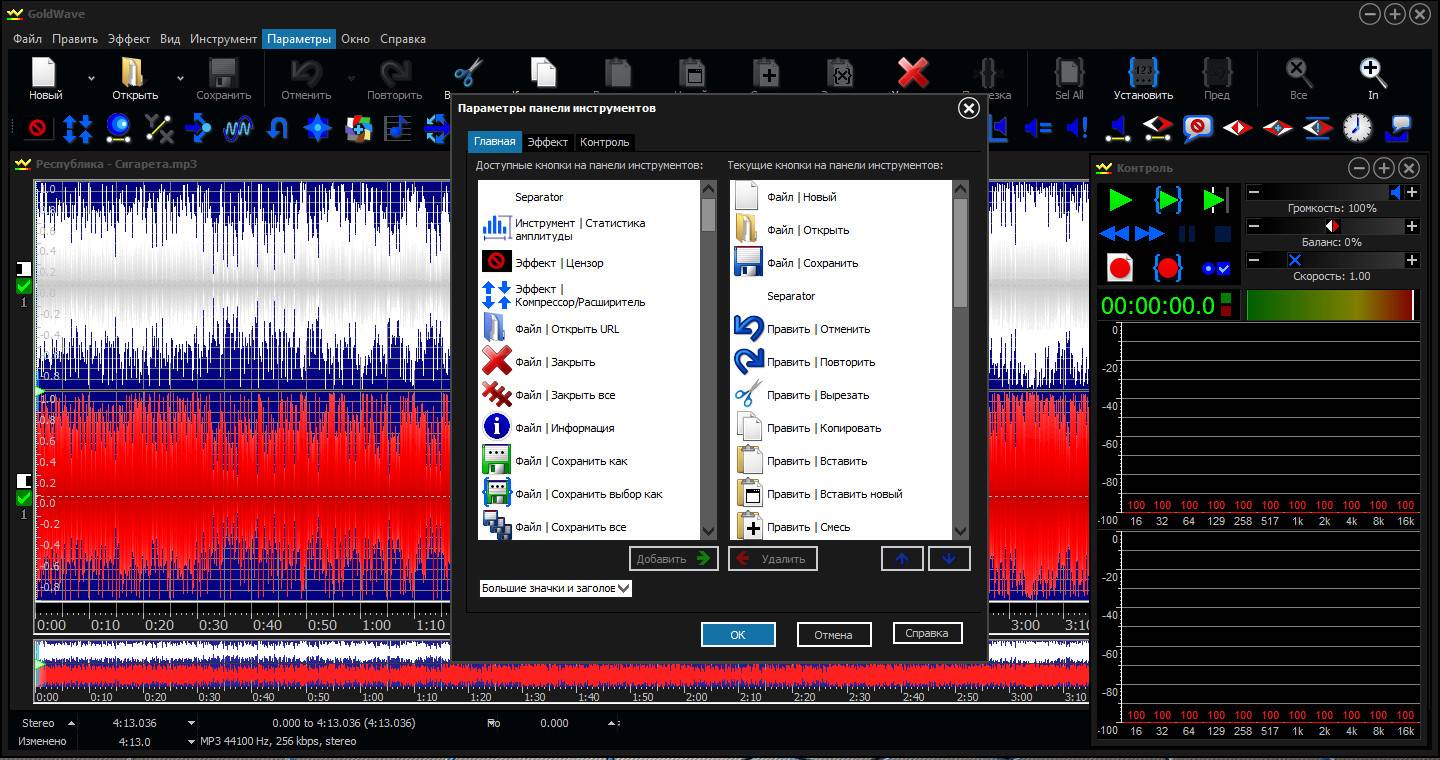1440x760 pixels.
Task: Click the Отмена button
Action: (x=833, y=634)
